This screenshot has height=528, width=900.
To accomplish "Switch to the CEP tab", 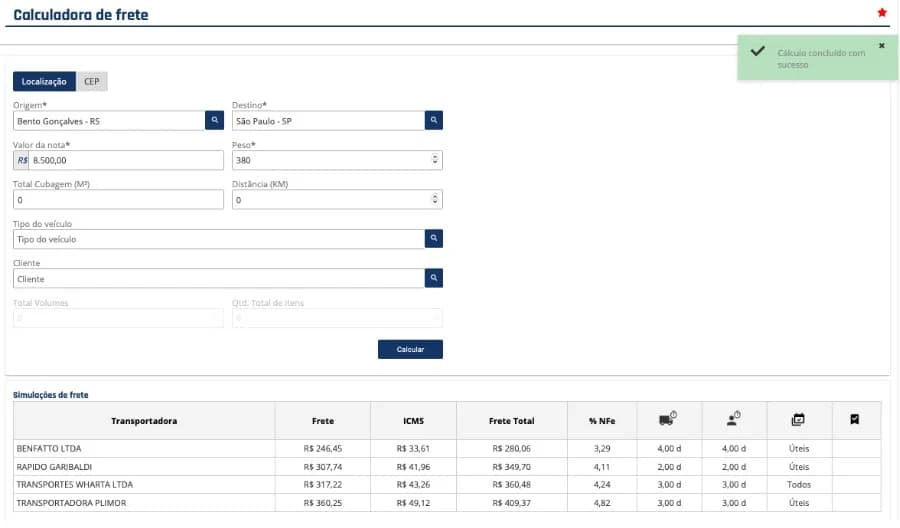I will point(92,82).
